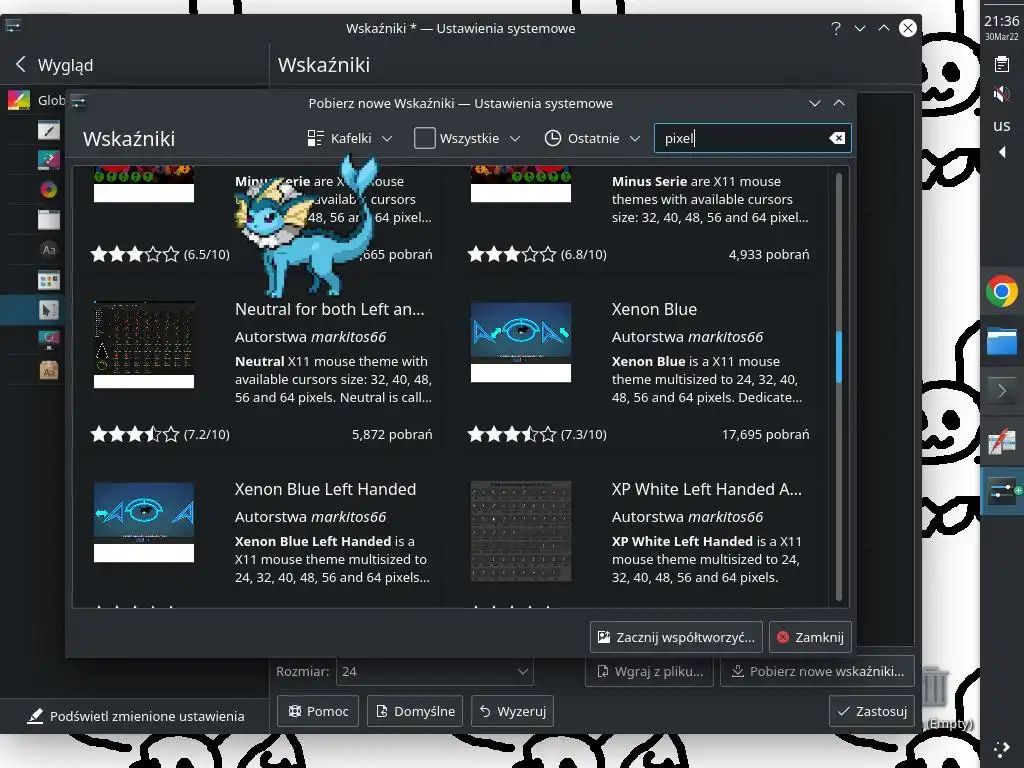Open Icons settings in sidebar
1024x768 pixels.
click(48, 280)
